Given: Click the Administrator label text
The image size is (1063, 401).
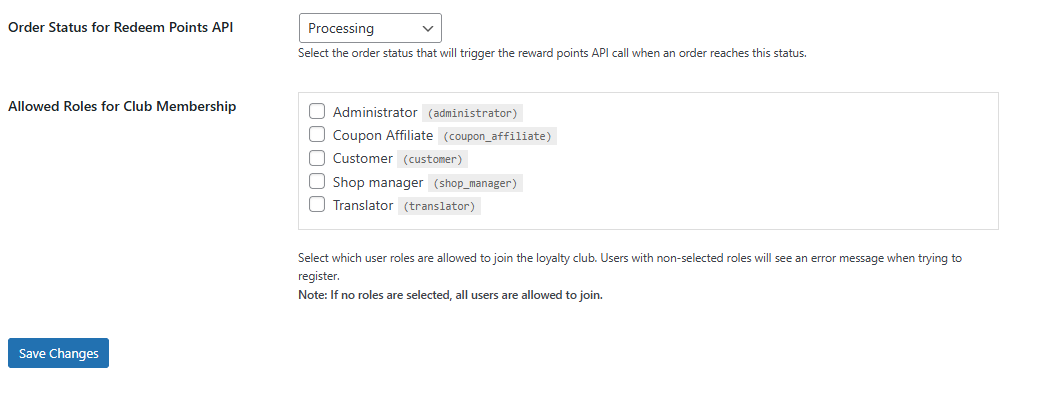Looking at the screenshot, I should [x=375, y=112].
